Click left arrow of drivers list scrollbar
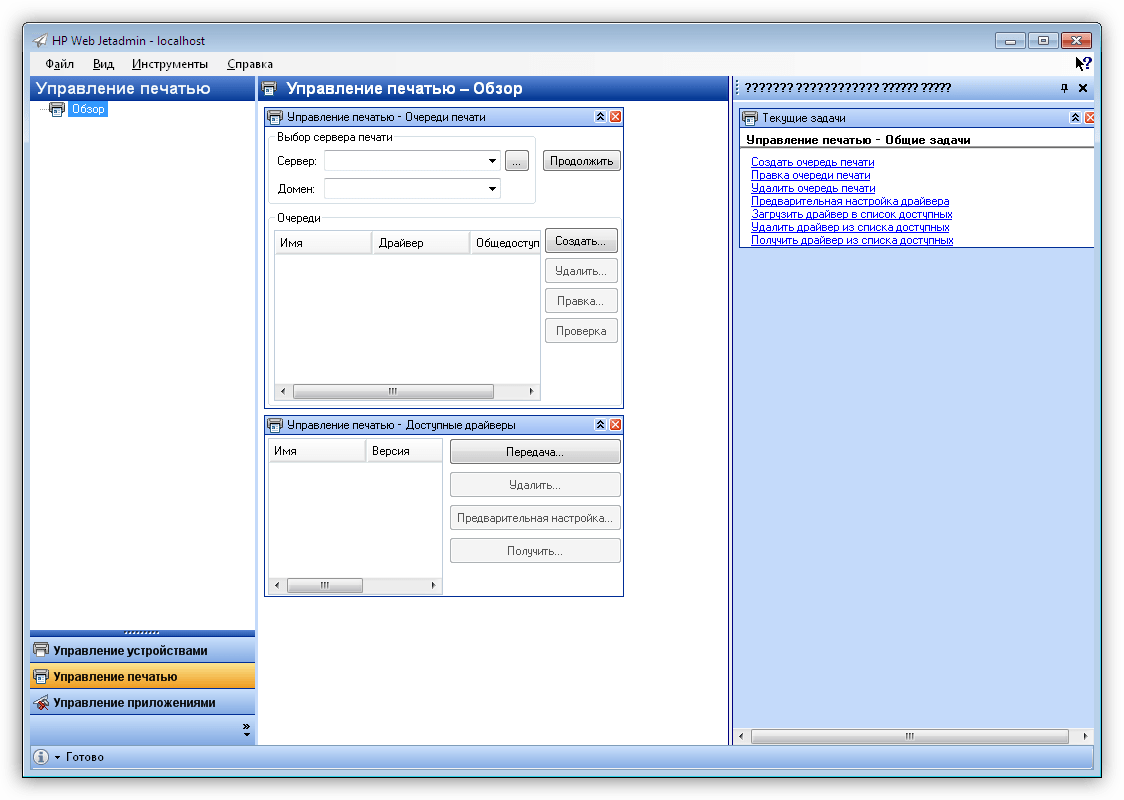The height and width of the screenshot is (800, 1124). (x=277, y=586)
